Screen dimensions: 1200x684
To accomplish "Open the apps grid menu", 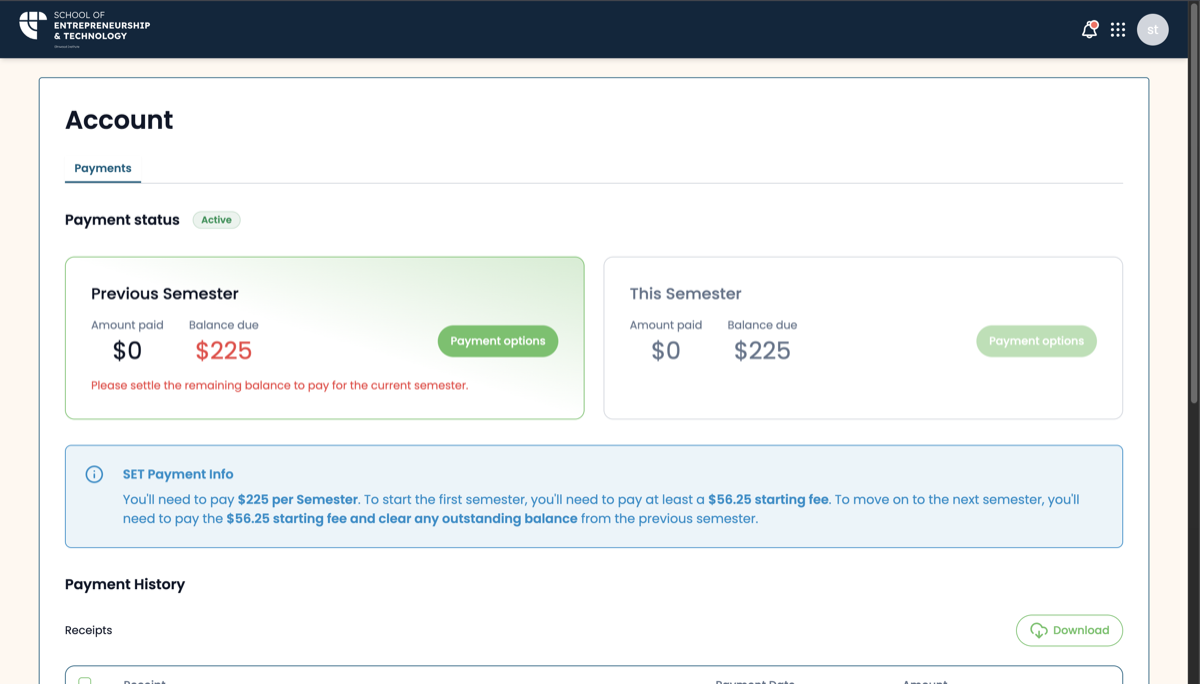I will pyautogui.click(x=1118, y=30).
